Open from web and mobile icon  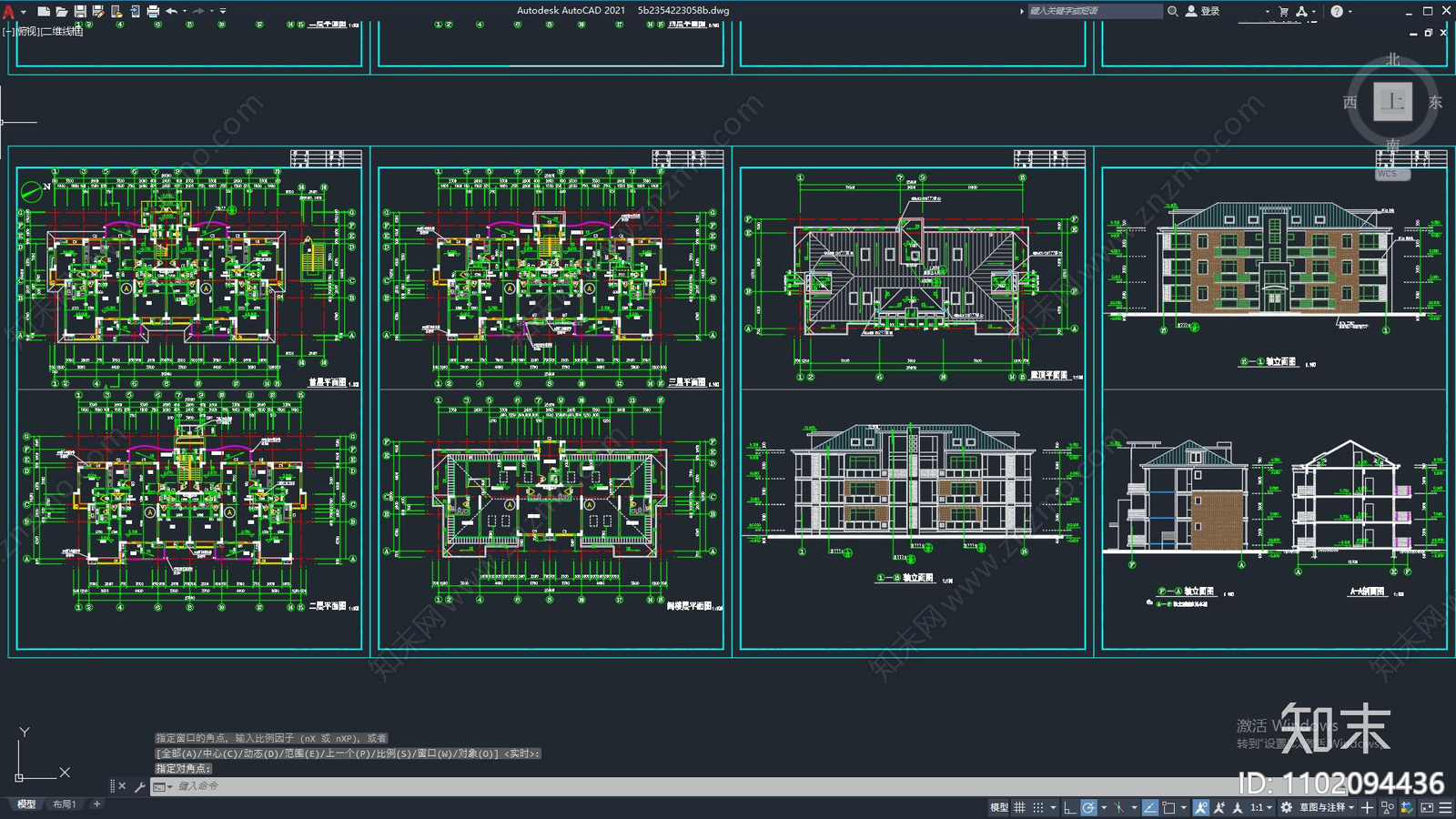[116, 12]
